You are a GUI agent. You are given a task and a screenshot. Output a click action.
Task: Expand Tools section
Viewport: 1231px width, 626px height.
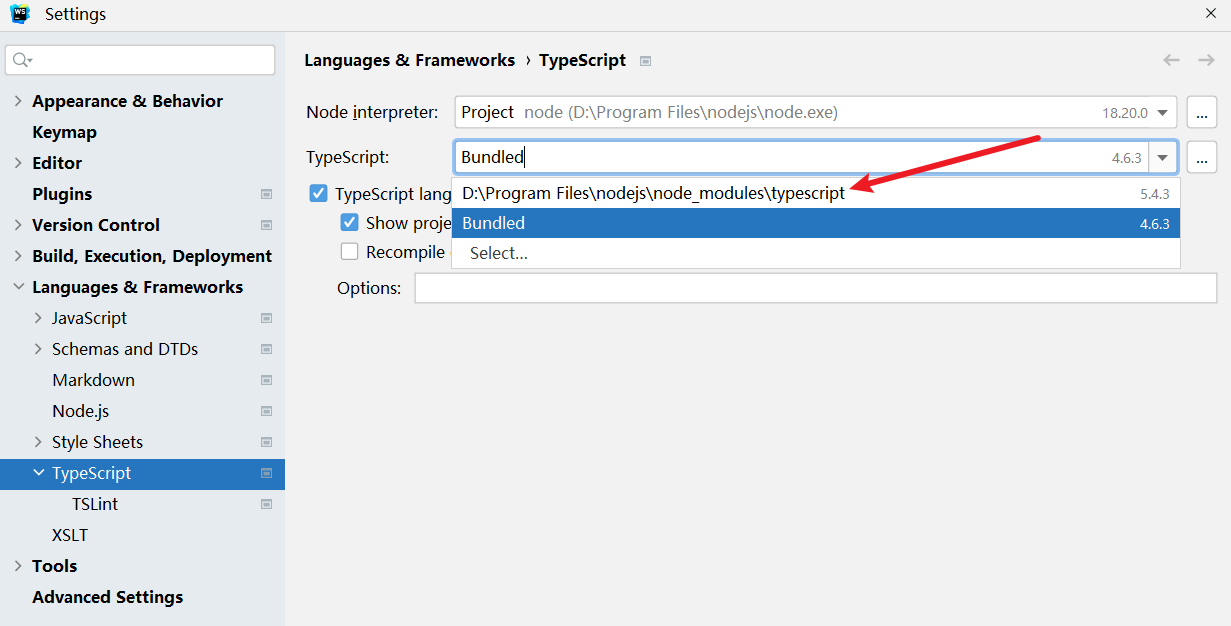(18, 566)
